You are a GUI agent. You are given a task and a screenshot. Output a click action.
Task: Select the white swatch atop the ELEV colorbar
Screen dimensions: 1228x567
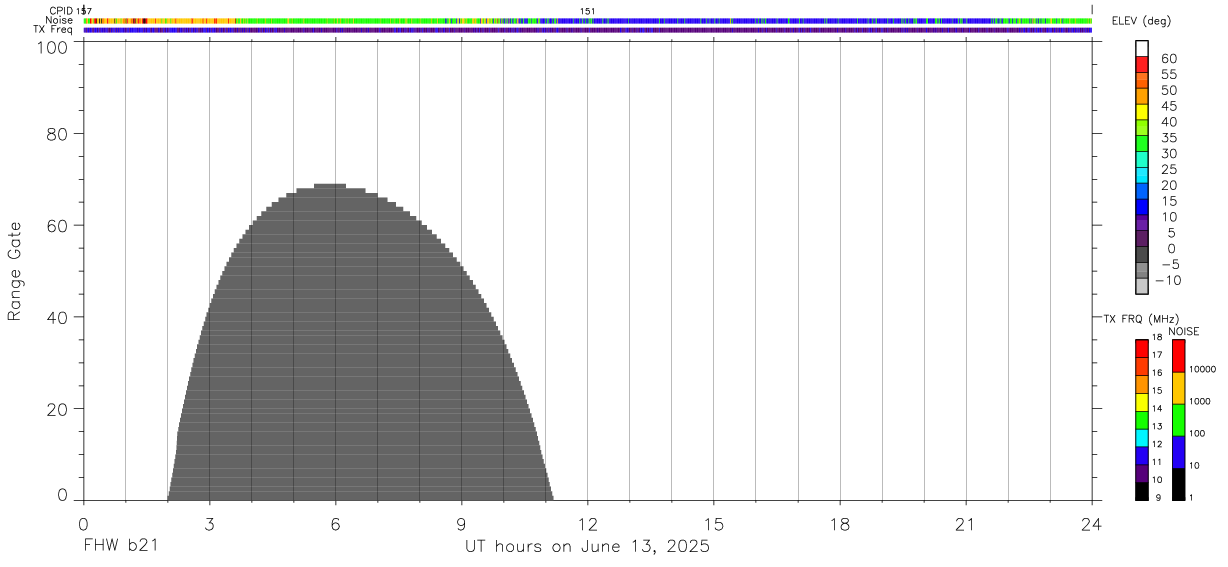coord(1142,49)
